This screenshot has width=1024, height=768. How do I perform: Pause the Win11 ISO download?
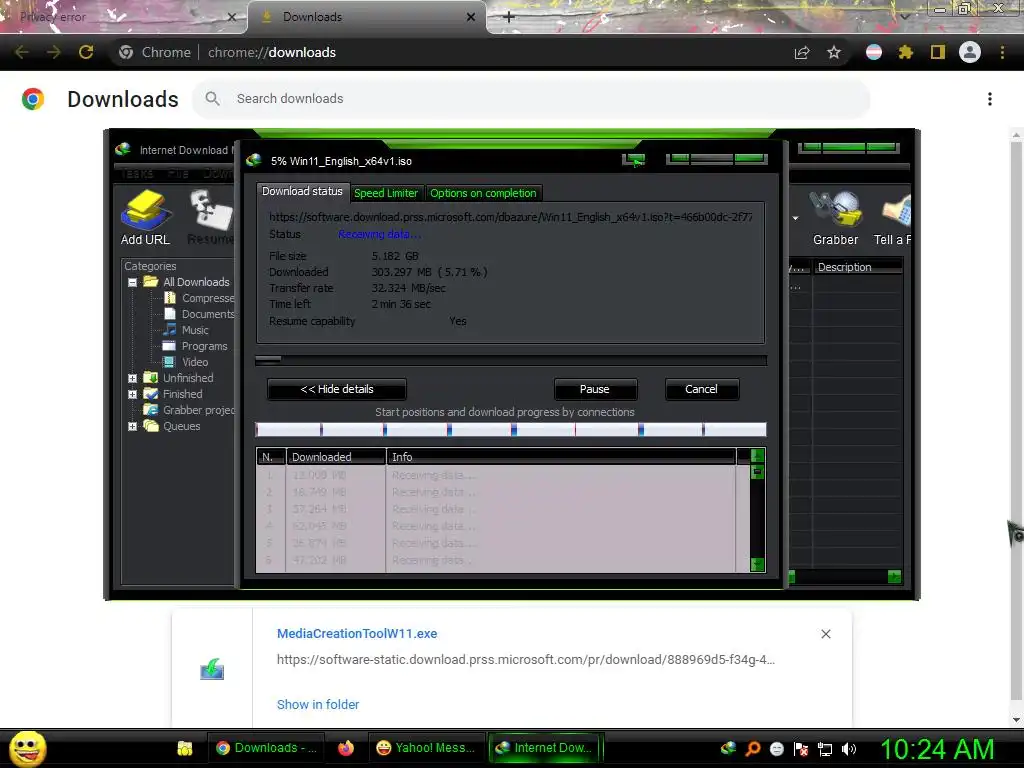click(x=594, y=389)
